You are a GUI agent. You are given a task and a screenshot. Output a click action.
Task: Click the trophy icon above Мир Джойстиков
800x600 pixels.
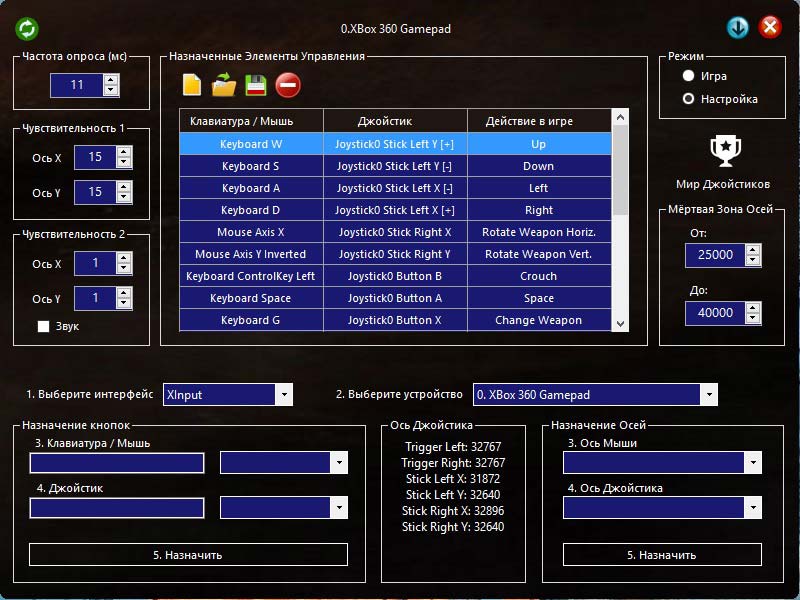tap(723, 151)
